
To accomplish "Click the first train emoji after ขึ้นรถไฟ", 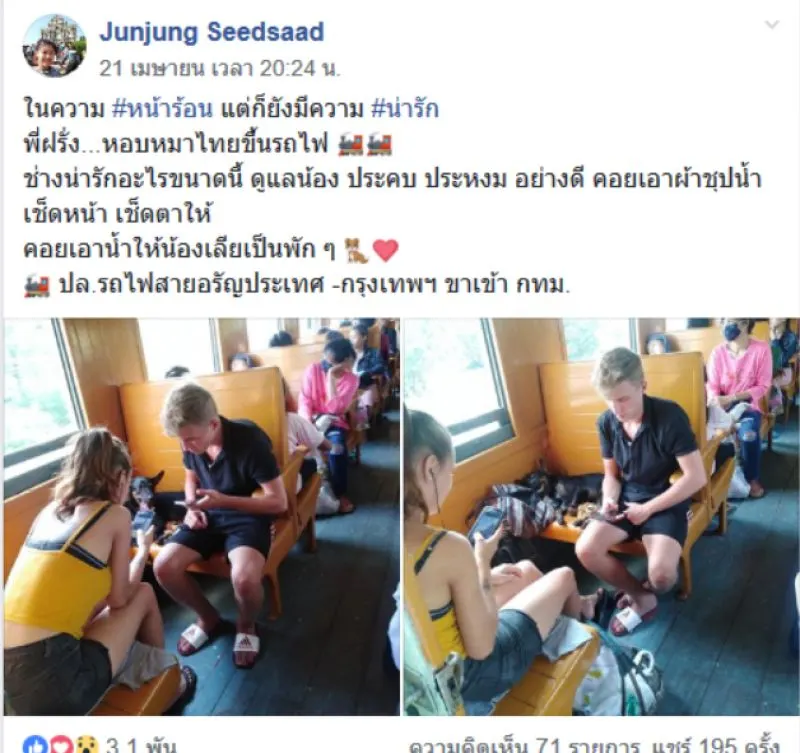I will [351, 144].
